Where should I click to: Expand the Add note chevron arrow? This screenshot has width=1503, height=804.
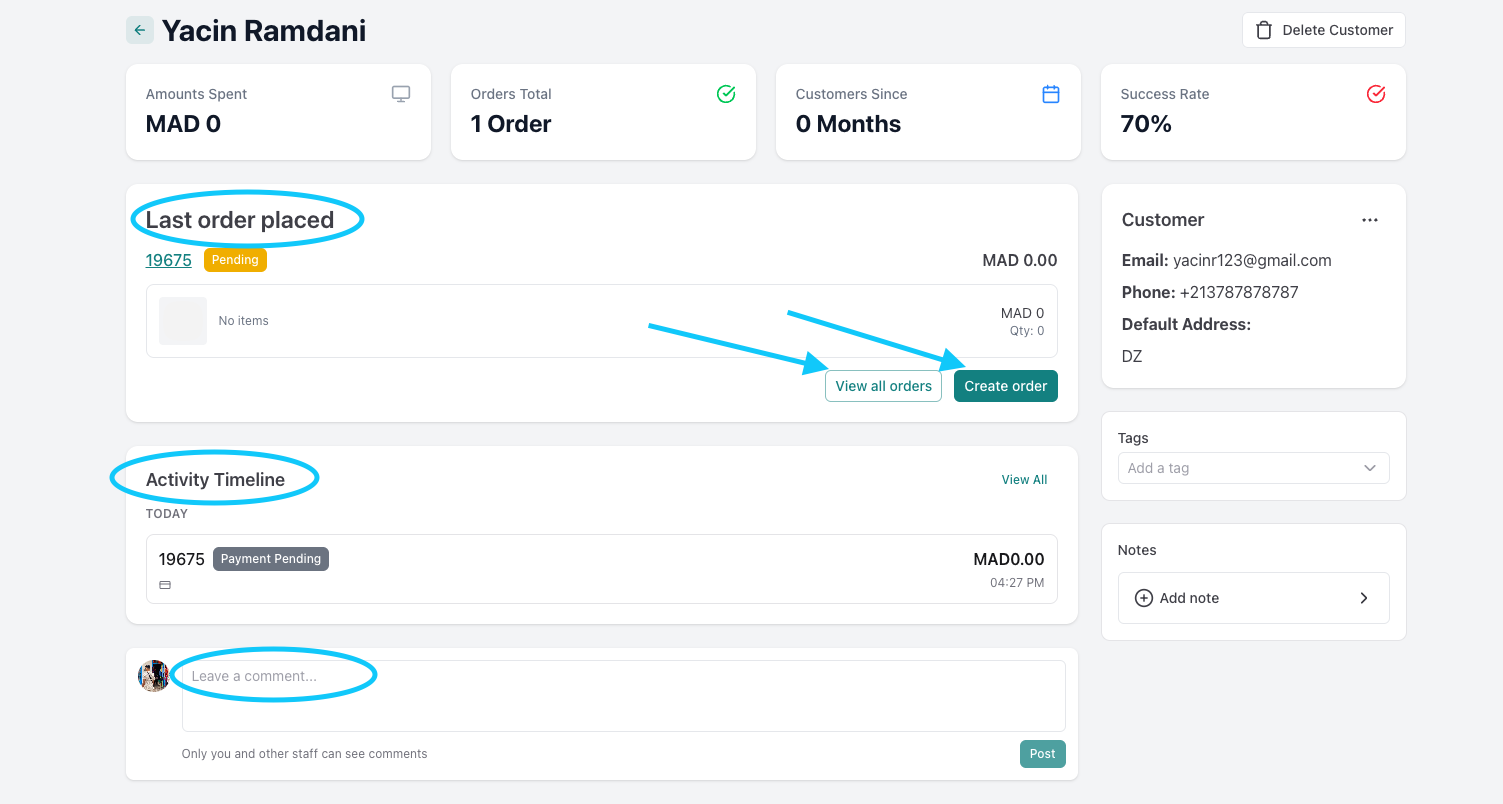pyautogui.click(x=1364, y=598)
